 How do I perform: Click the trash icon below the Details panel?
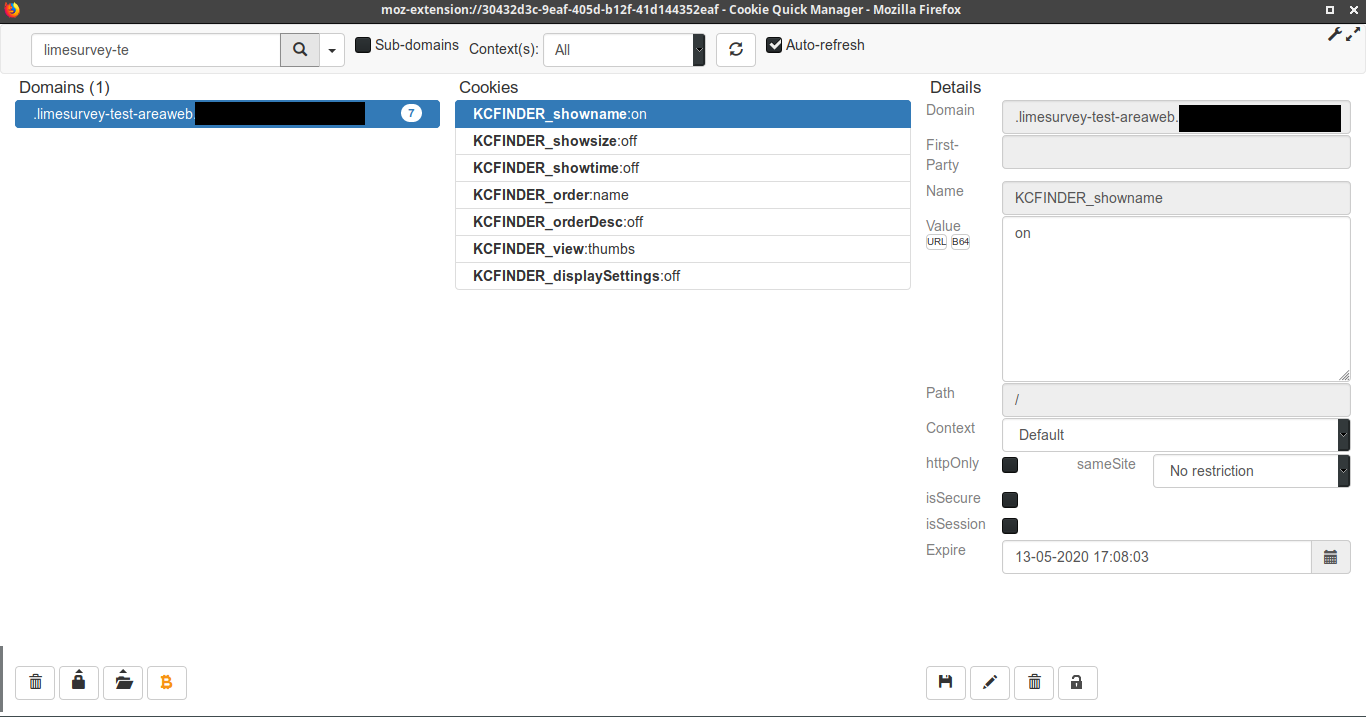[x=1034, y=682]
